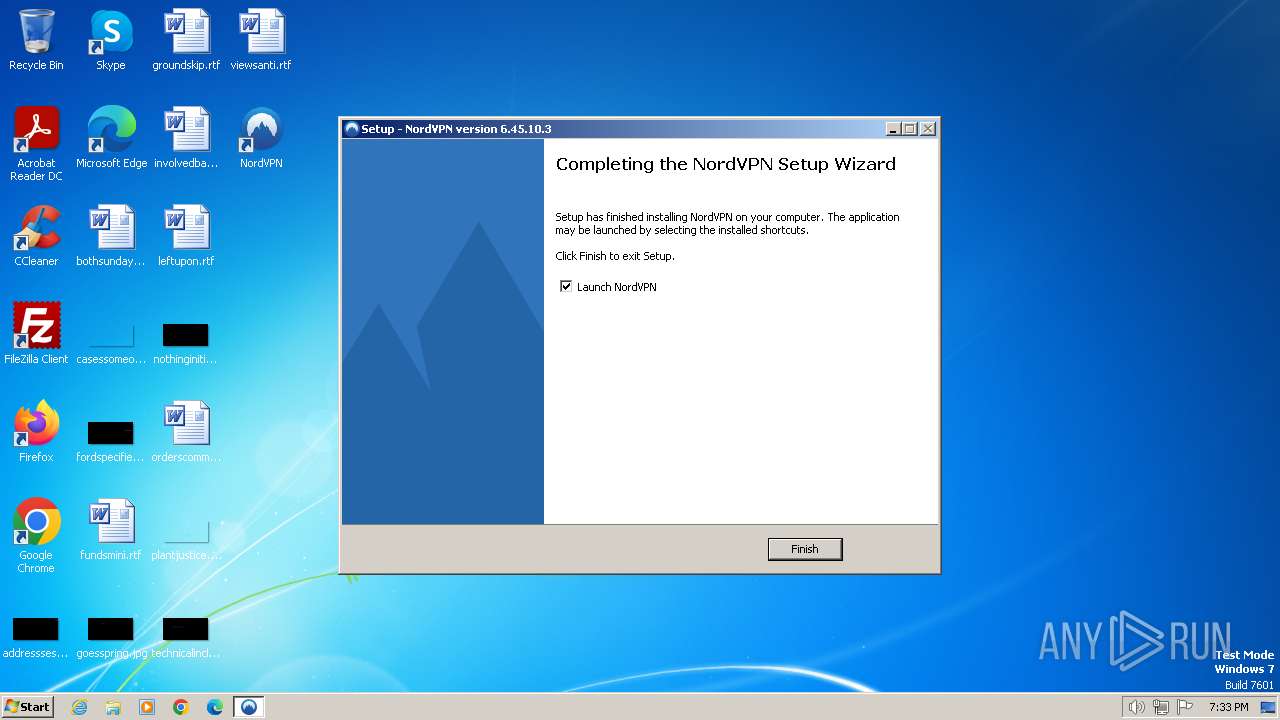Select the bothsunday... document icon
Viewport: 1280px width, 720px height.
tap(111, 236)
